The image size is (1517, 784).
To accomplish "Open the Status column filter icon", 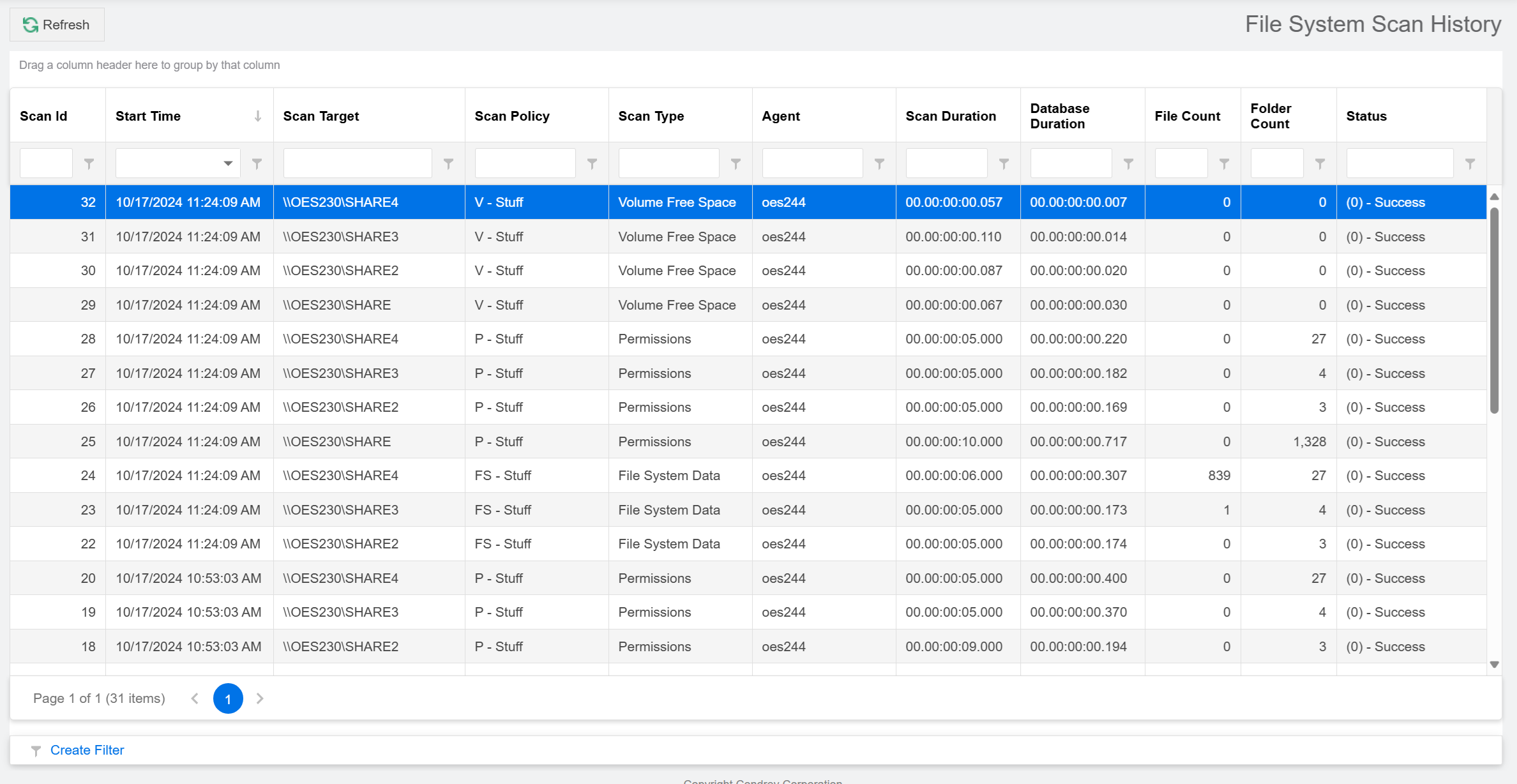I will pos(1470,164).
